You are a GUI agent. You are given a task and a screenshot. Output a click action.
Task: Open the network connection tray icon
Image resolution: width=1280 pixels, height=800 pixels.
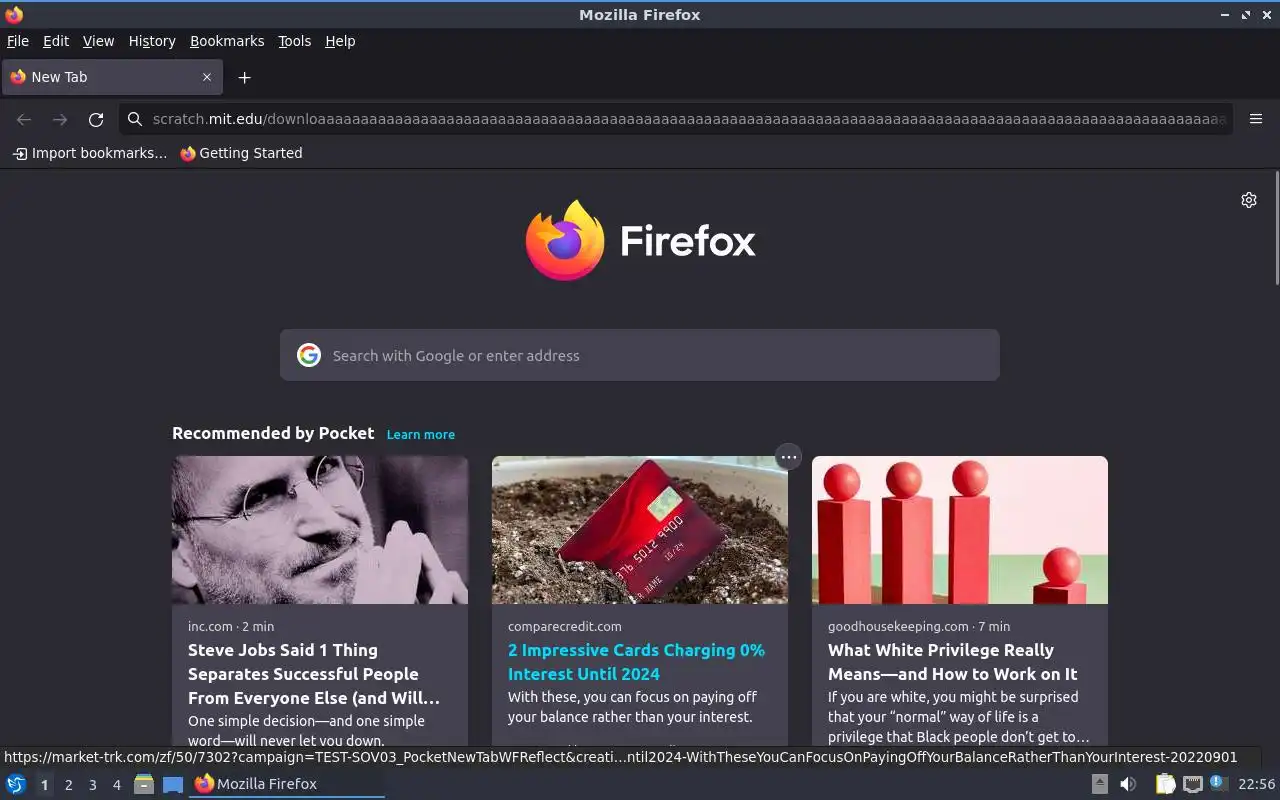tap(1192, 784)
